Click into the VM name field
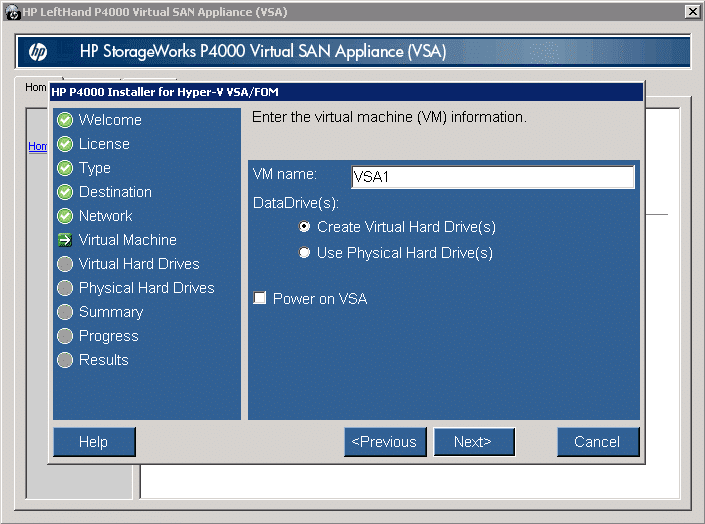The height and width of the screenshot is (524, 705). tap(493, 177)
